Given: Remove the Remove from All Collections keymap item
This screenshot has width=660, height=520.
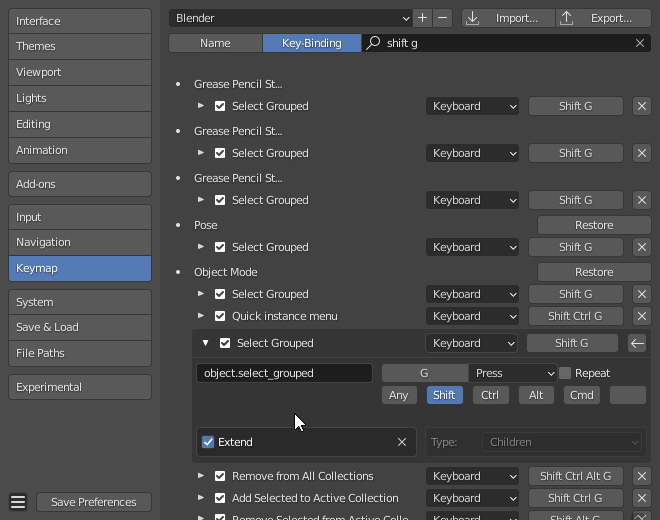Looking at the screenshot, I should 642,476.
